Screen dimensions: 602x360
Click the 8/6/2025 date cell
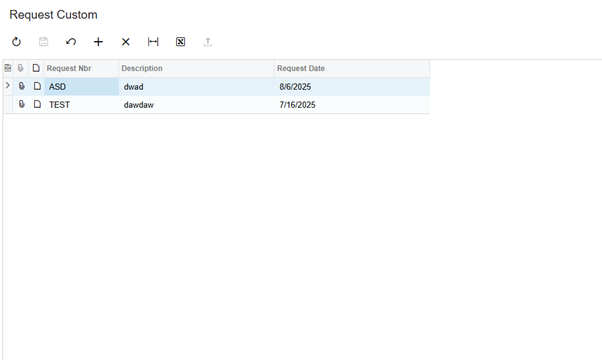coord(352,87)
